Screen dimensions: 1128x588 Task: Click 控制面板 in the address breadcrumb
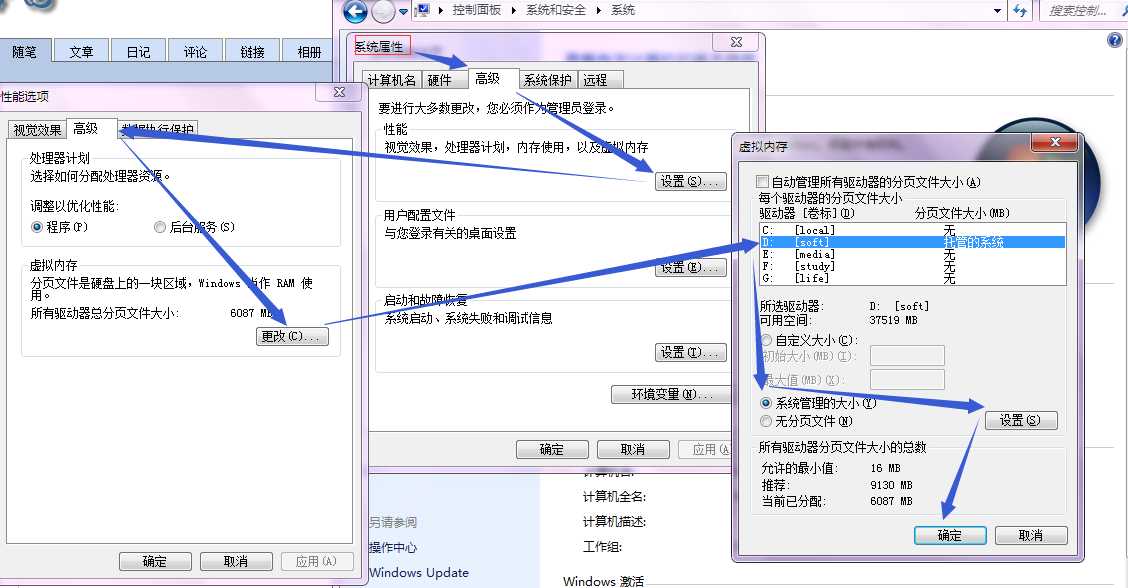click(x=476, y=10)
